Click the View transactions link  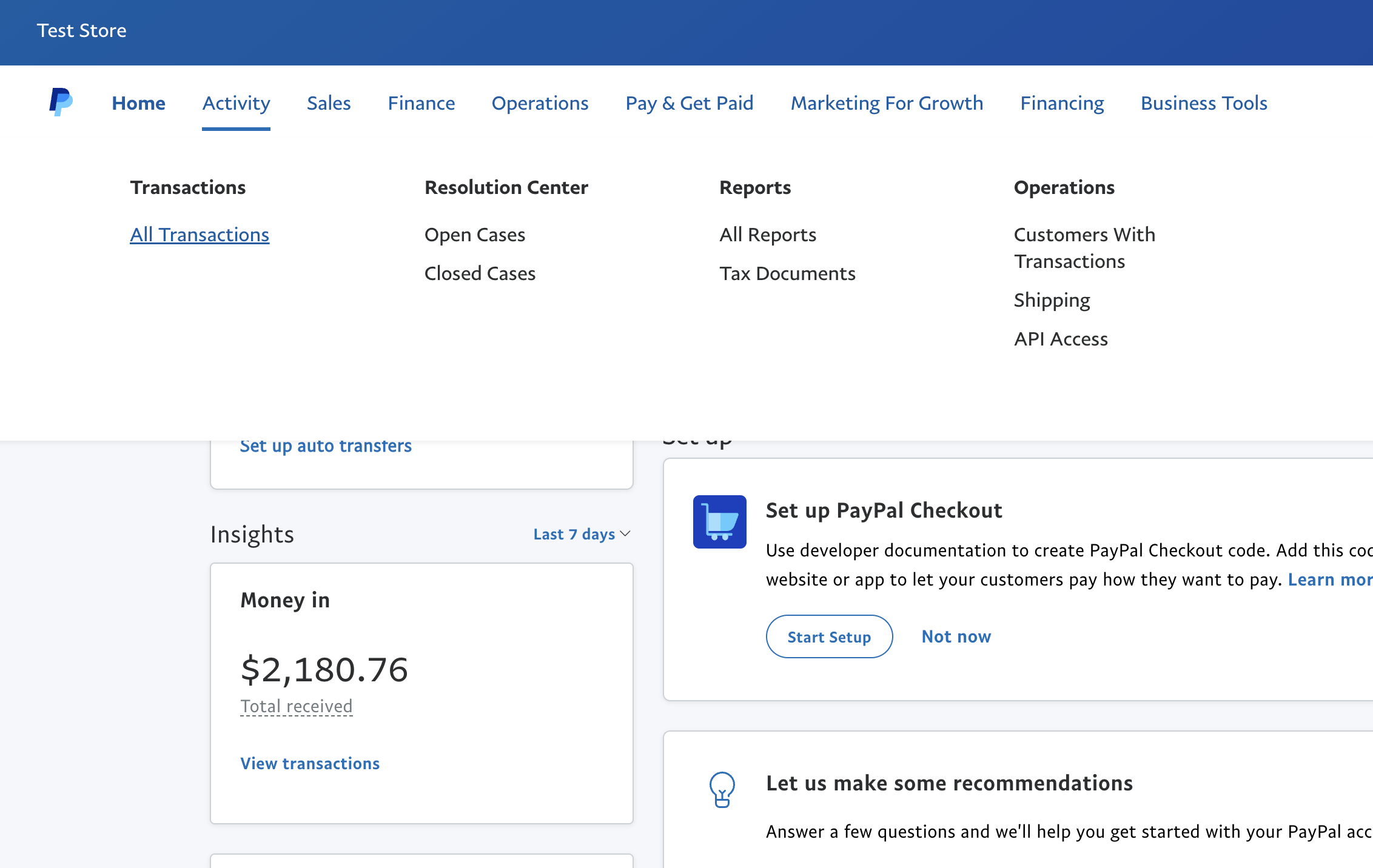[x=310, y=763]
